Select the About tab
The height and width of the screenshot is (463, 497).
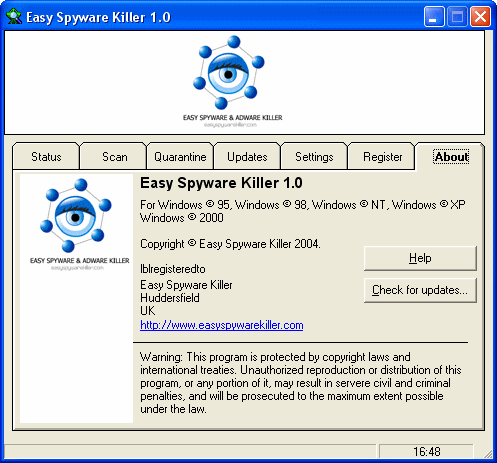tap(451, 157)
